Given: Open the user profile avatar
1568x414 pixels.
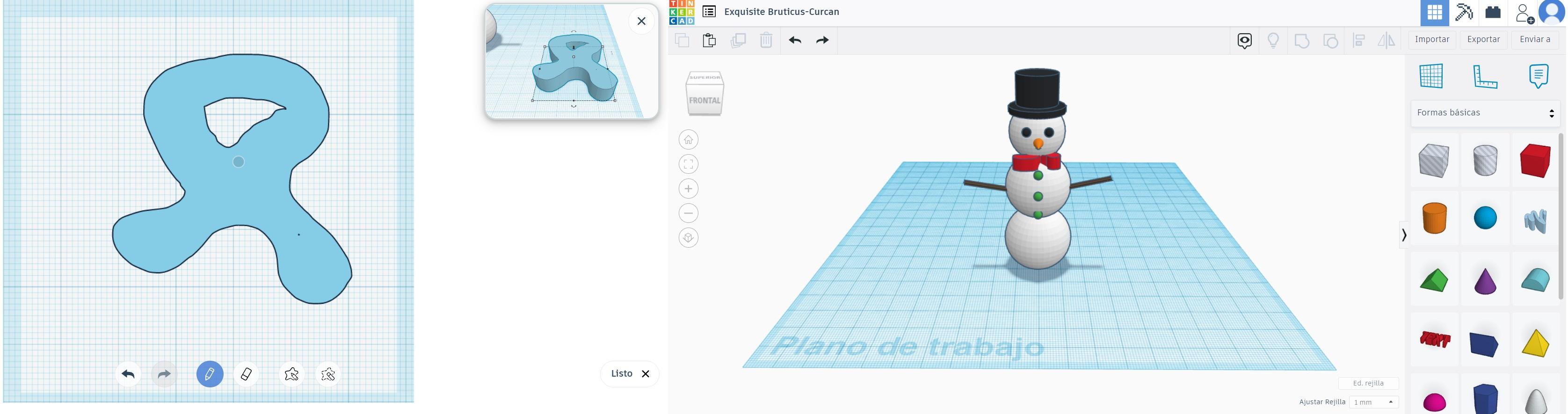Looking at the screenshot, I should coord(1551,12).
